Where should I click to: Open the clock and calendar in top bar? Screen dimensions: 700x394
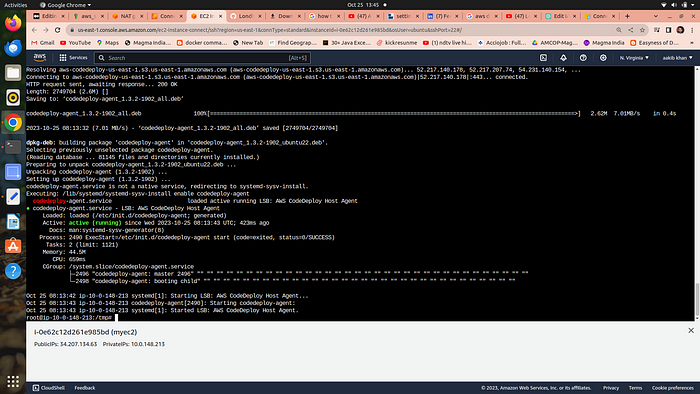pyautogui.click(x=363, y=5)
